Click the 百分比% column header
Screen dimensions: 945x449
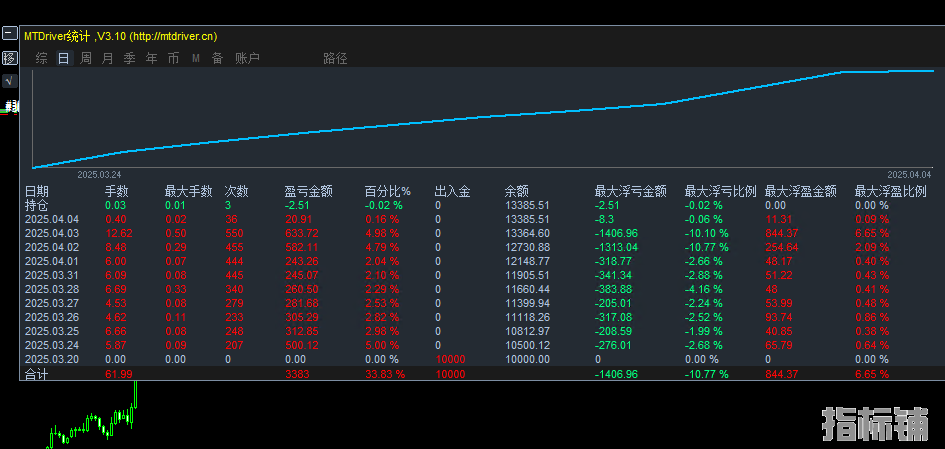[x=388, y=192]
